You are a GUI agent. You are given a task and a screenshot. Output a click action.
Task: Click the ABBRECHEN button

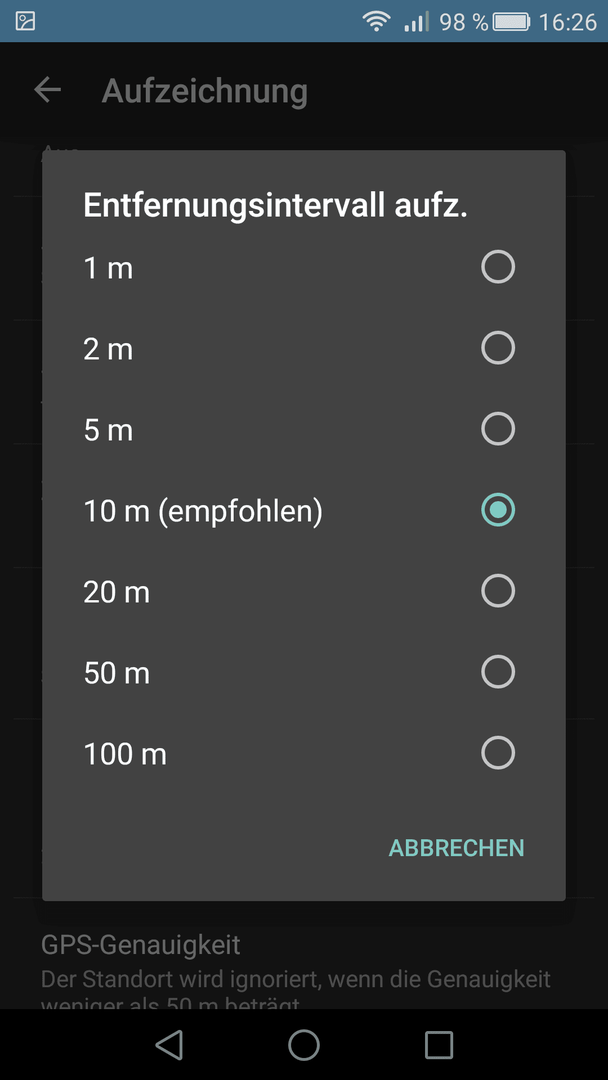click(x=457, y=848)
